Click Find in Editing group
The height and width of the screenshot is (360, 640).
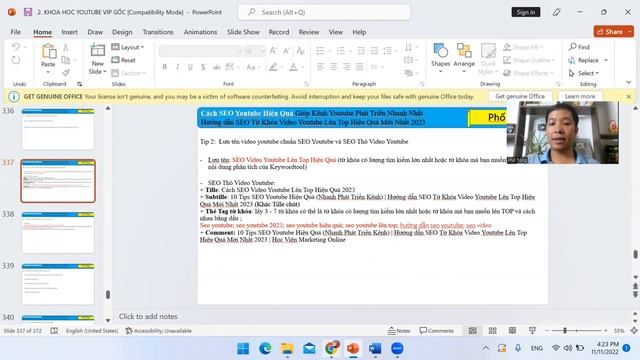click(x=580, y=47)
